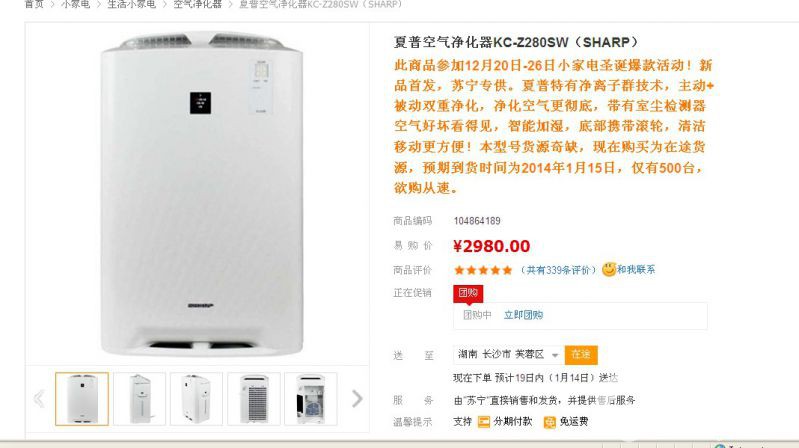Open the 立即团购 group buy link
The image size is (799, 448).
[x=523, y=315]
